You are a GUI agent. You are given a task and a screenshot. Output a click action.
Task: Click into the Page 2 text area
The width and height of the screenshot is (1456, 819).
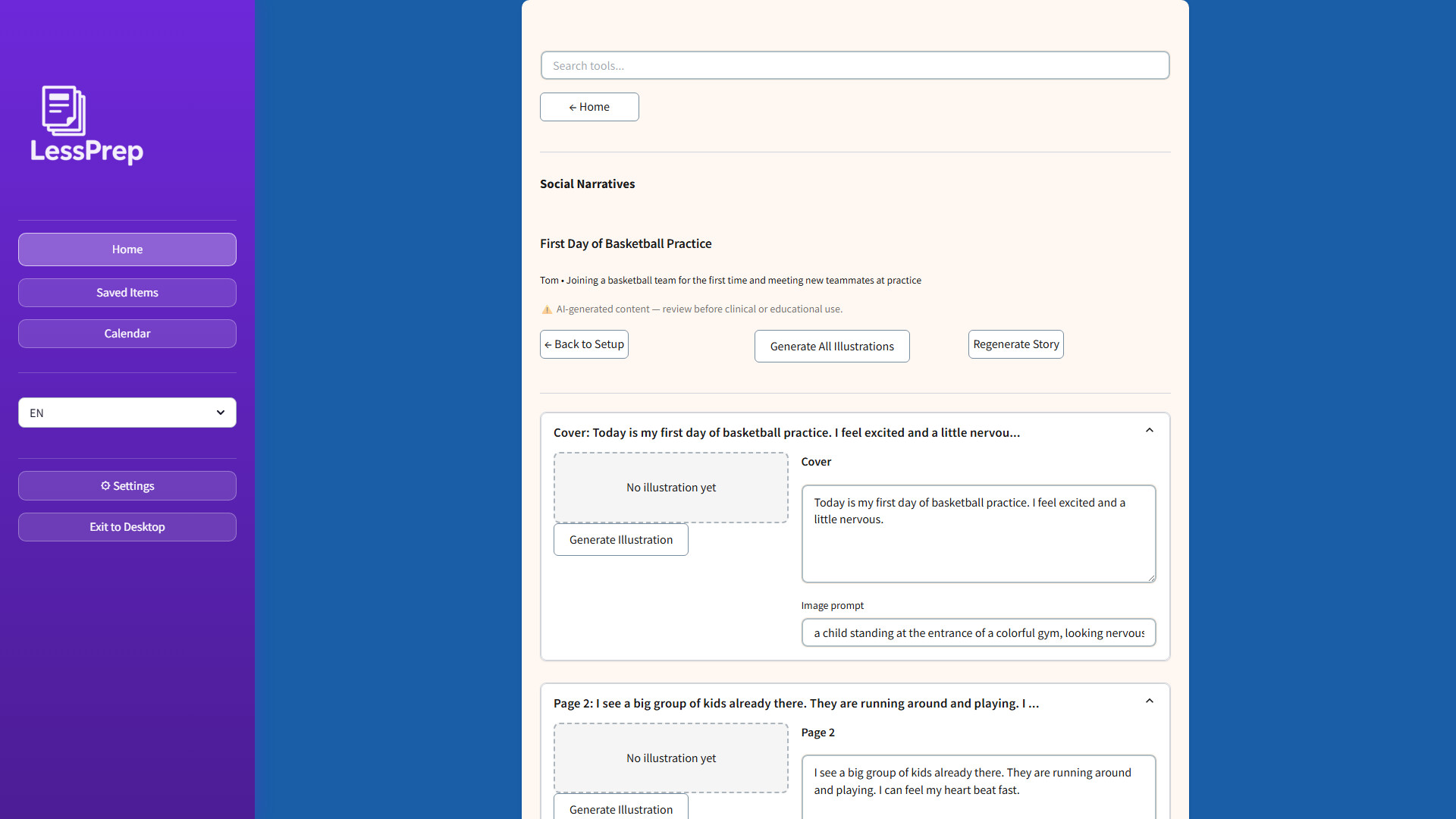[x=979, y=787]
